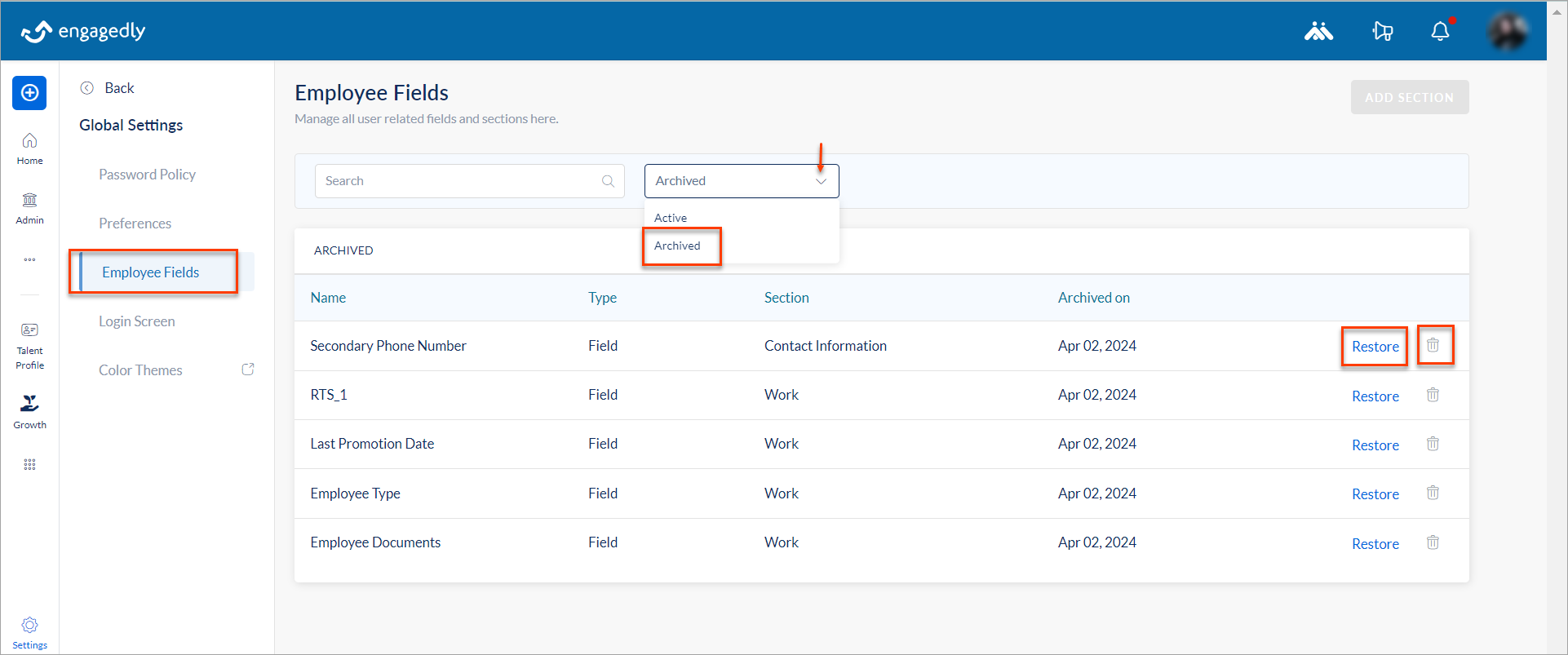Open Talent Profile in sidebar
The image size is (1568, 655).
coord(29,347)
